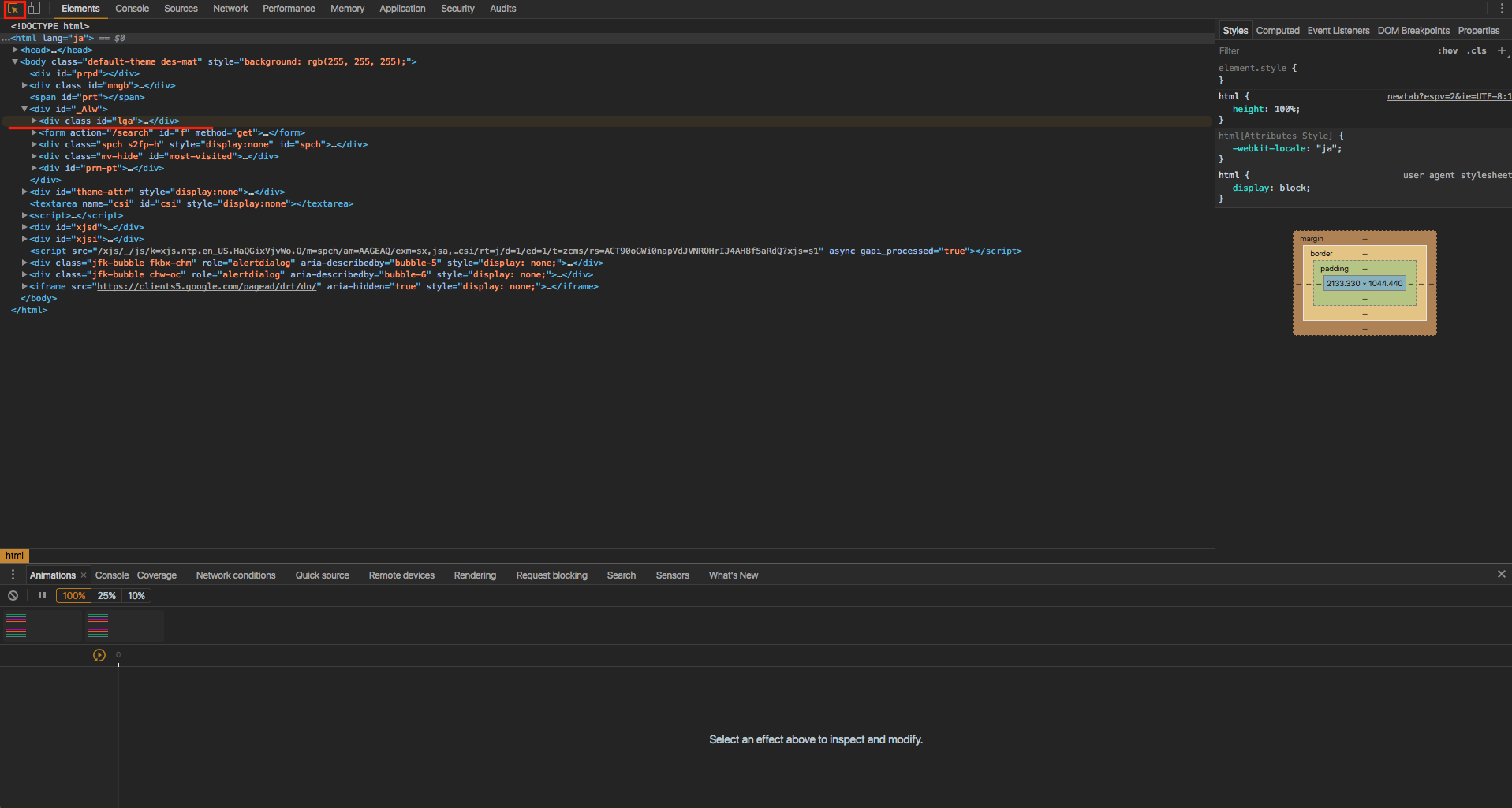Open the Audits panel tab
This screenshot has width=1512, height=808.
point(502,9)
